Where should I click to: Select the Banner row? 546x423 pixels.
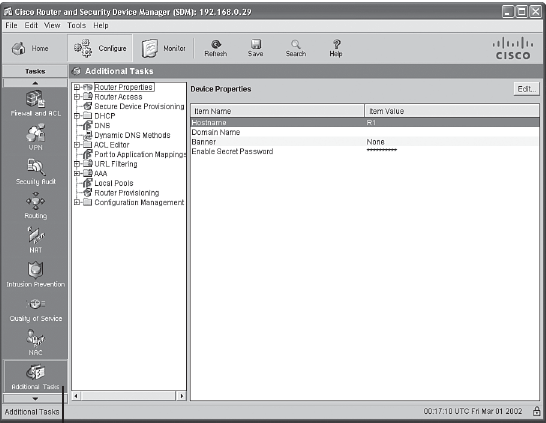365,142
